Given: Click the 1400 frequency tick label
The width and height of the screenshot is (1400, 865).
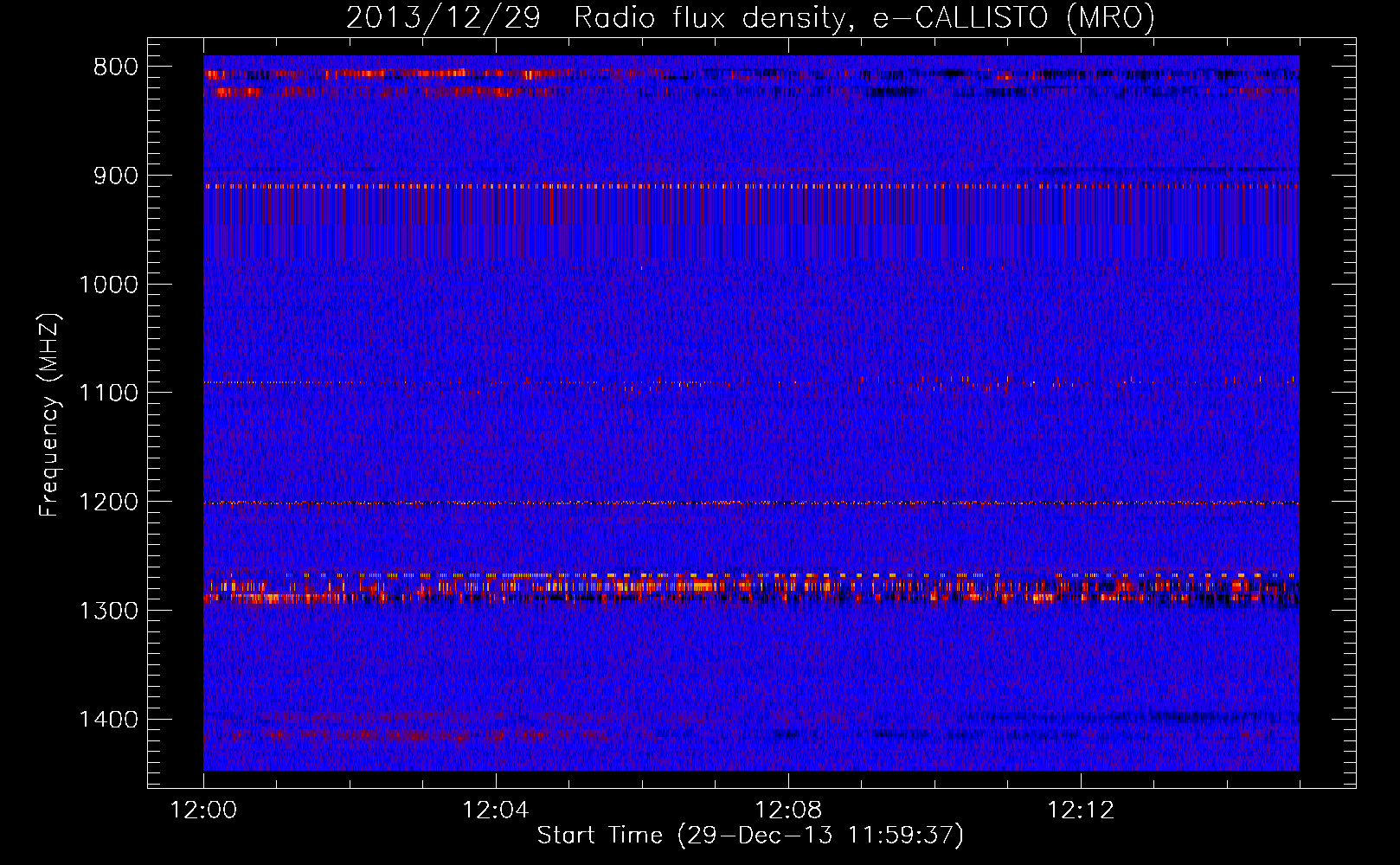Looking at the screenshot, I should [108, 720].
